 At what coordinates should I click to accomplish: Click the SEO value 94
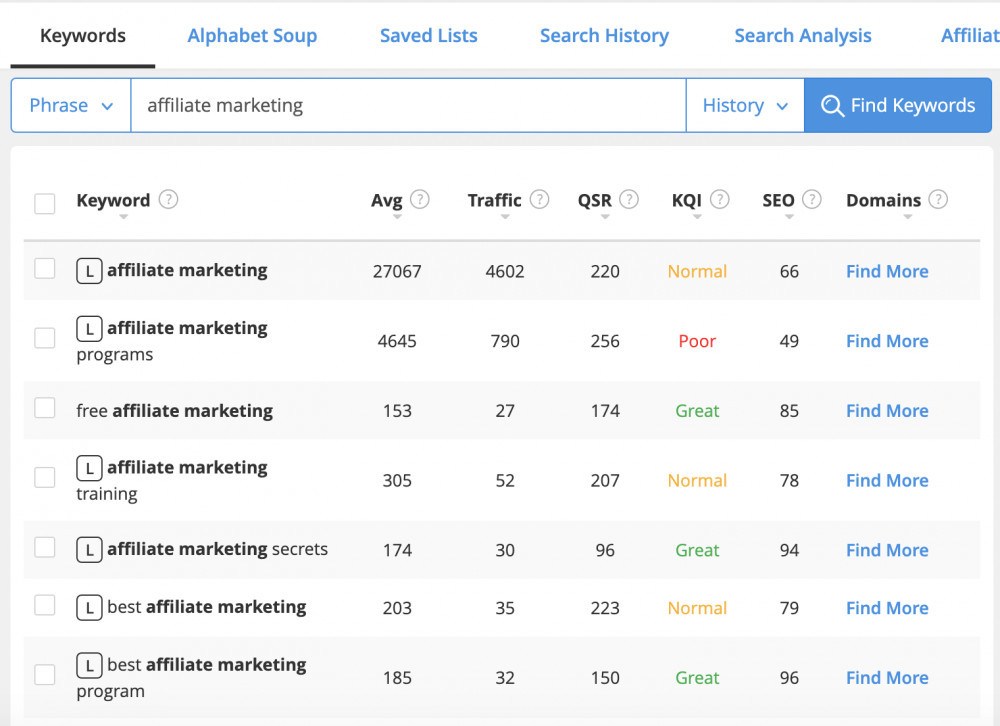[789, 550]
